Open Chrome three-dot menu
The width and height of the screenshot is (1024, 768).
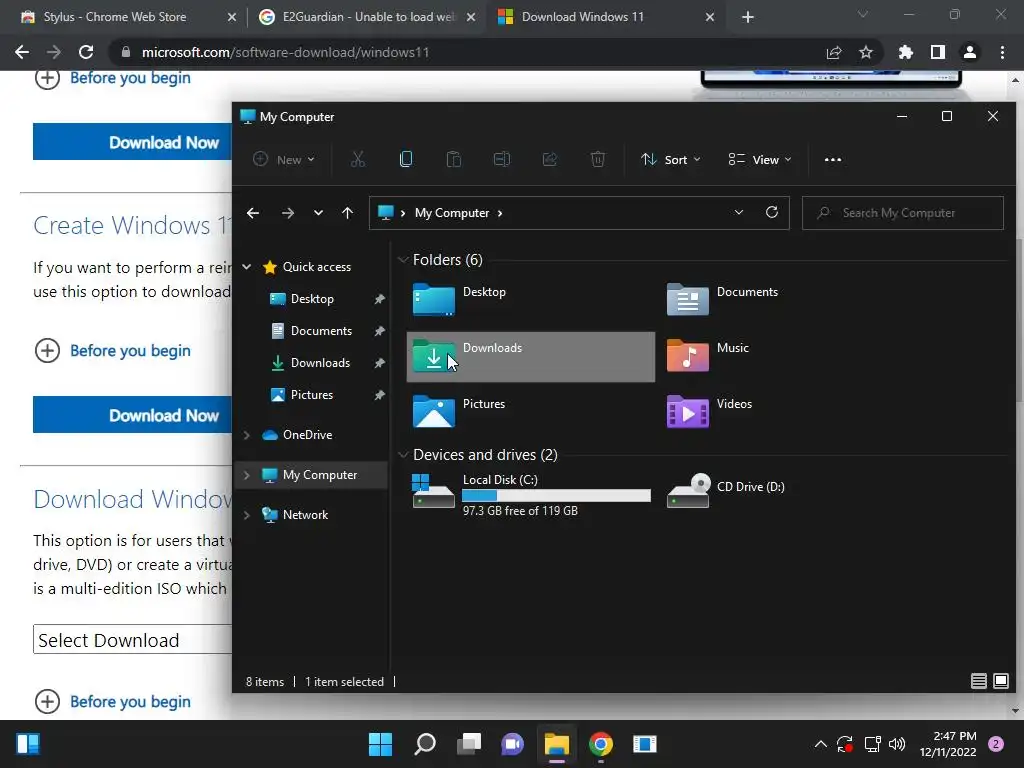tap(1002, 52)
